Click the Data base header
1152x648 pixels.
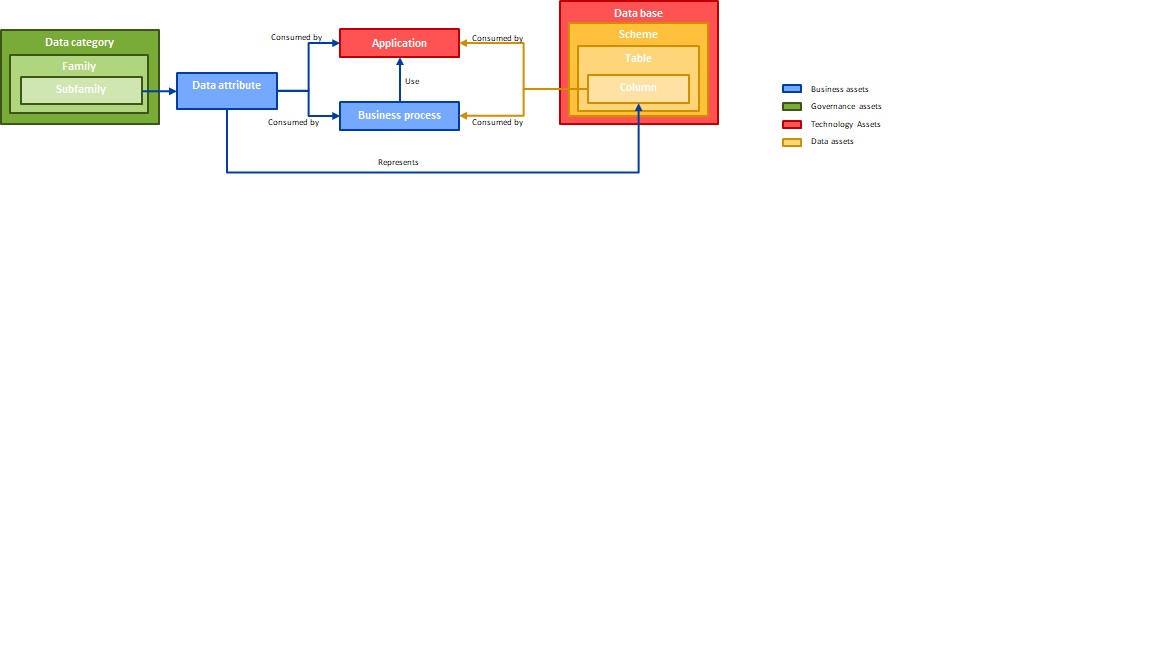click(638, 13)
